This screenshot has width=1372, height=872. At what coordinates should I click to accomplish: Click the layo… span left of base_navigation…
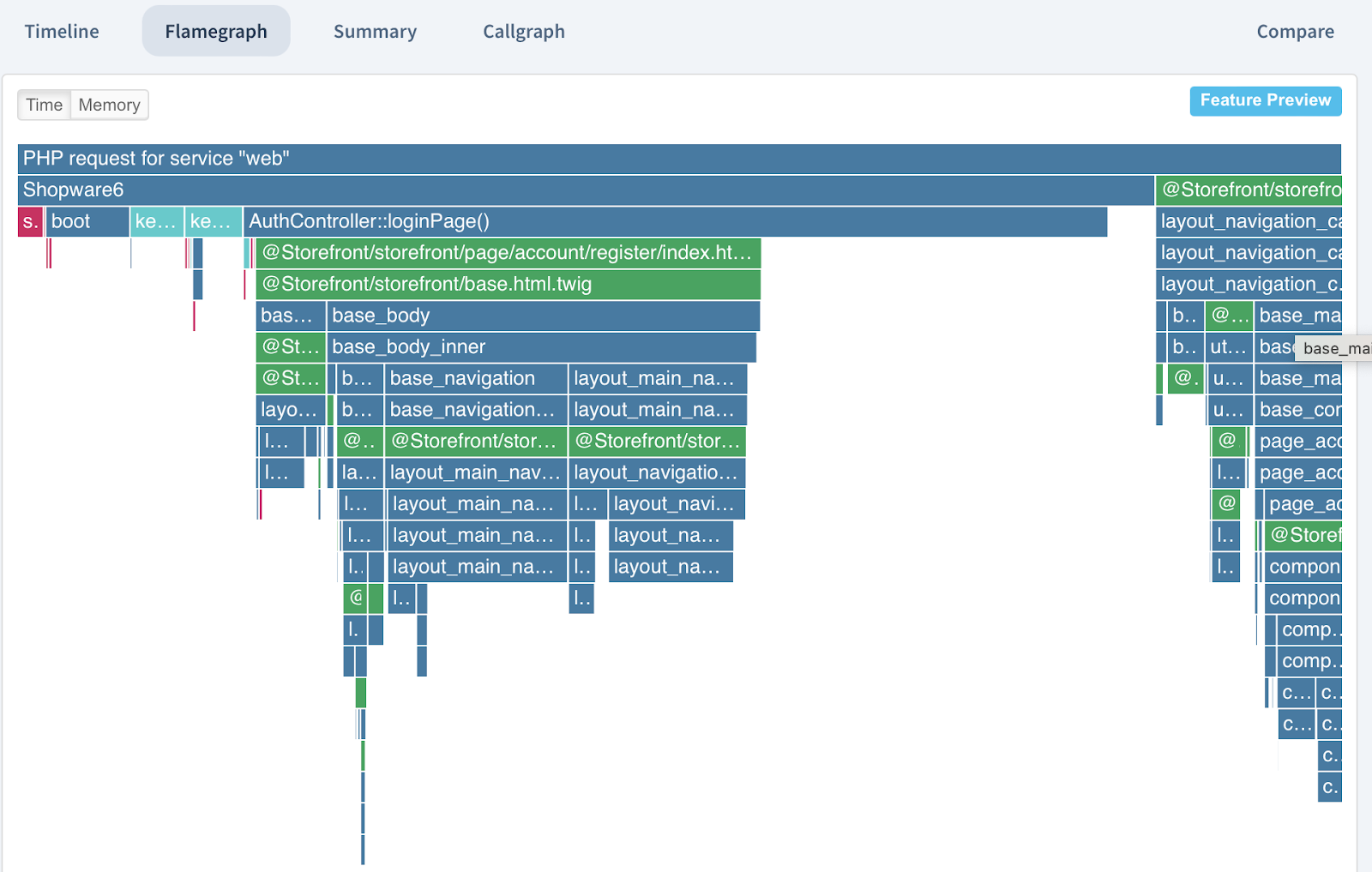coord(291,410)
